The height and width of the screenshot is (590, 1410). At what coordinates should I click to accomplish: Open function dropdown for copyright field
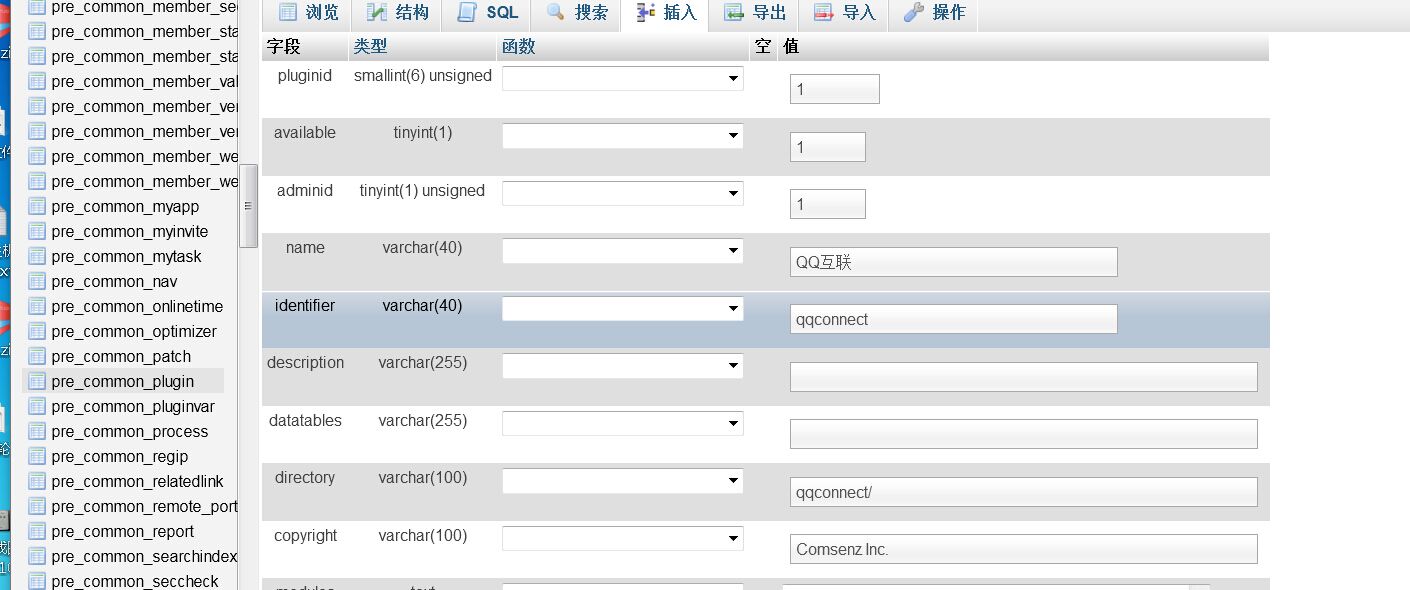622,539
